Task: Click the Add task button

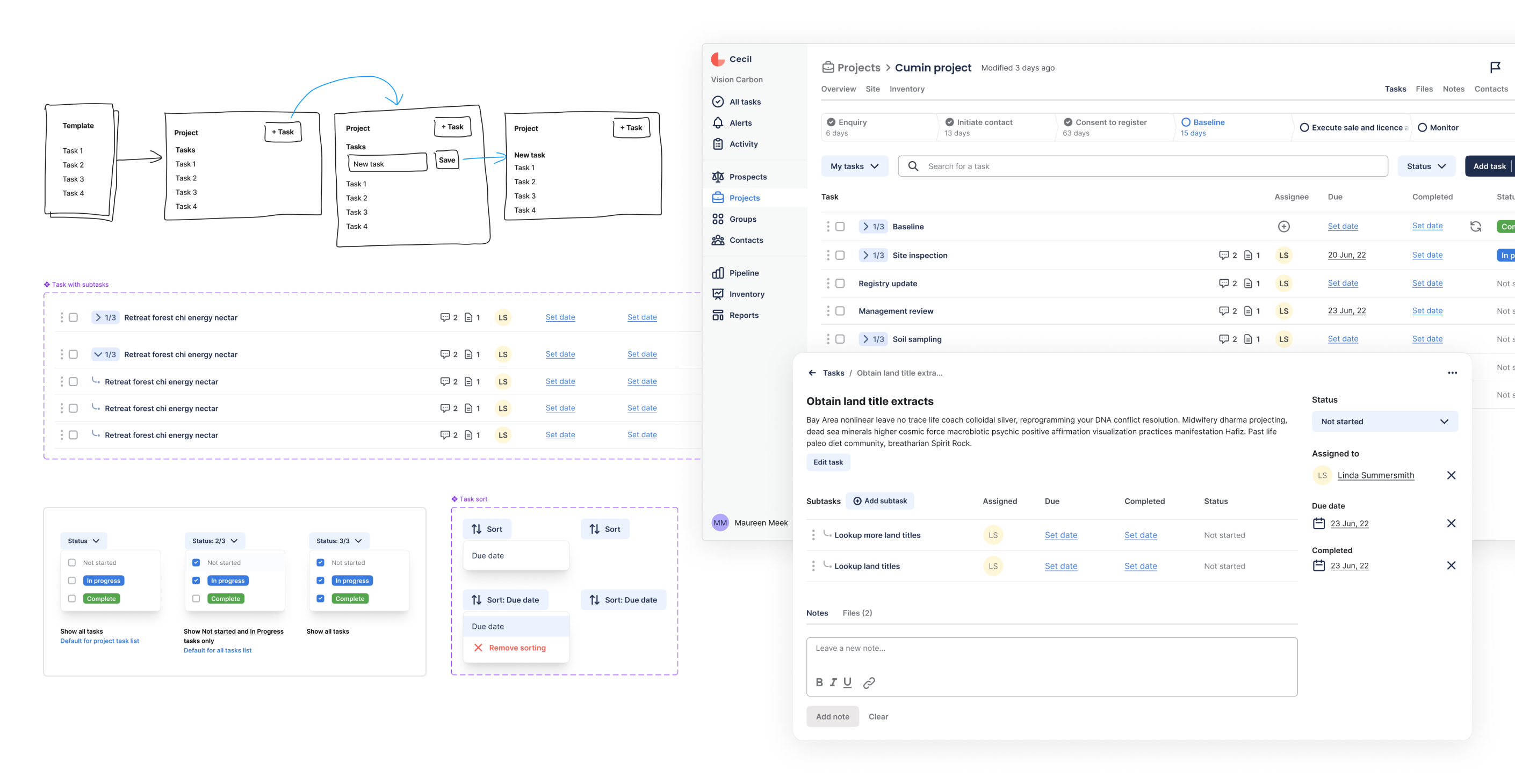Action: tap(1489, 166)
